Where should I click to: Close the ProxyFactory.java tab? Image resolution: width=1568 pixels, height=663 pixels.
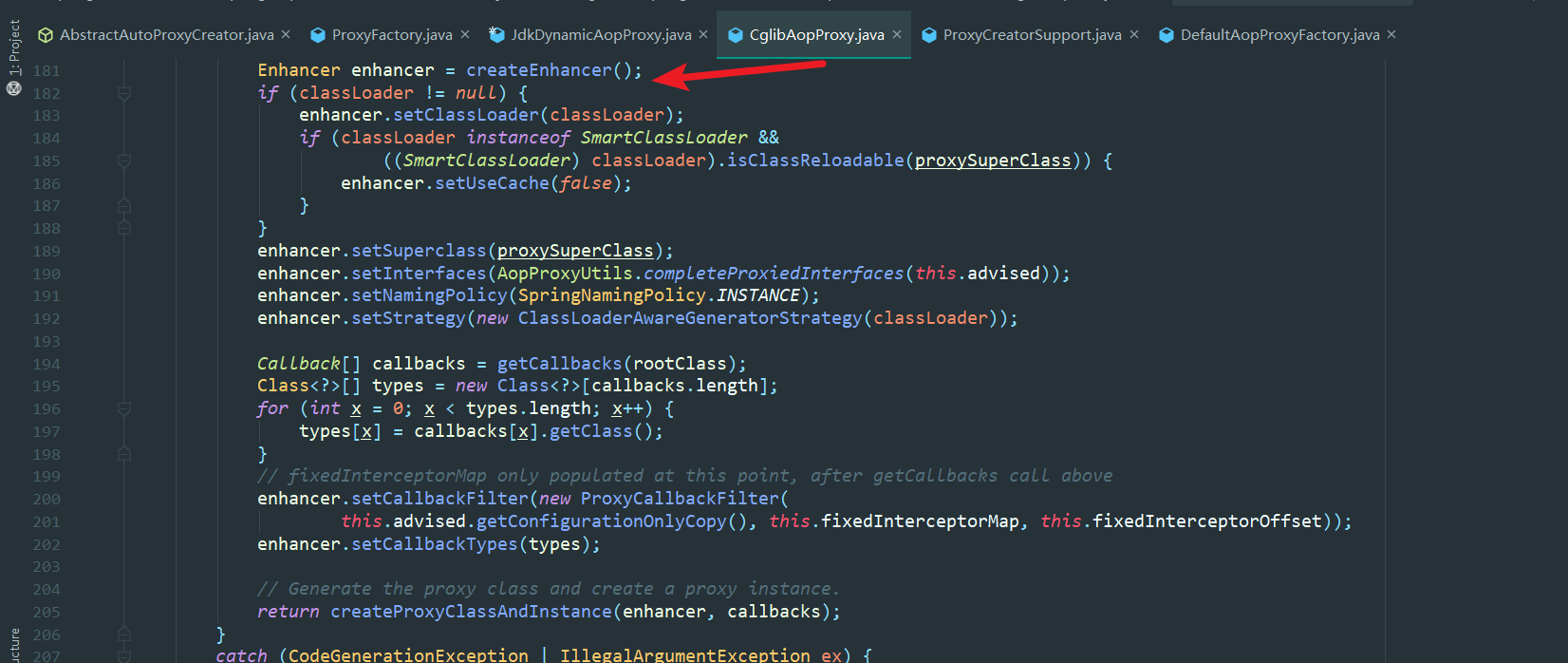point(465,35)
